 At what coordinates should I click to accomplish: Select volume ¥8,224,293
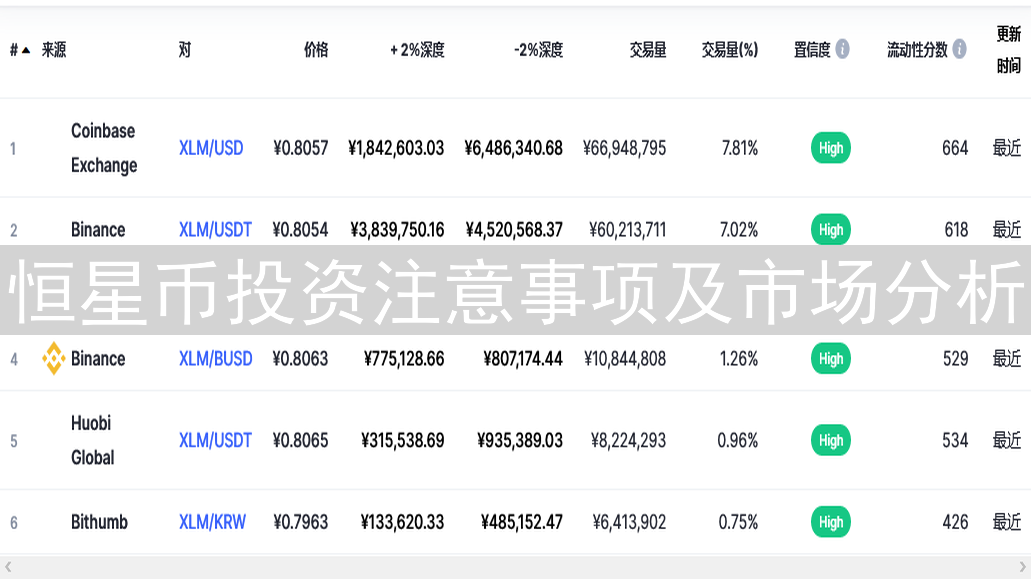(629, 440)
